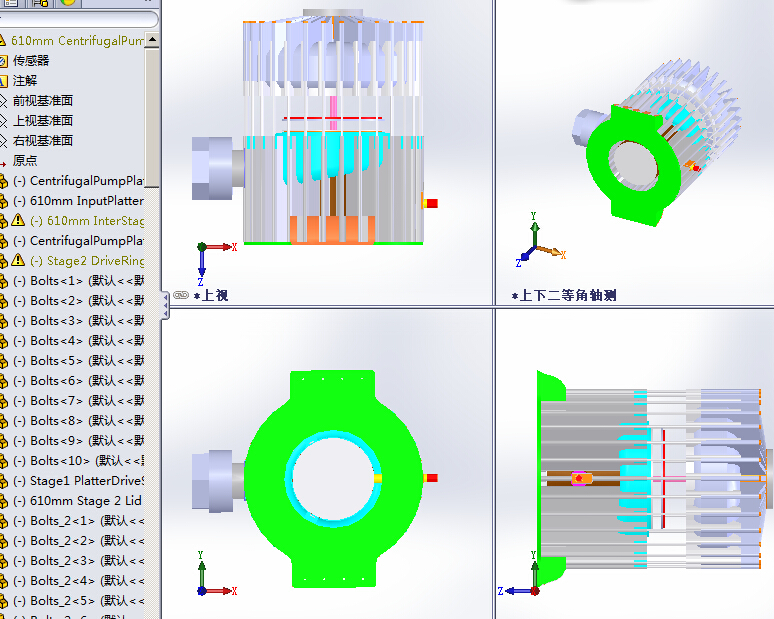Click the feature tree filter field
This screenshot has width=774, height=619.
point(79,19)
